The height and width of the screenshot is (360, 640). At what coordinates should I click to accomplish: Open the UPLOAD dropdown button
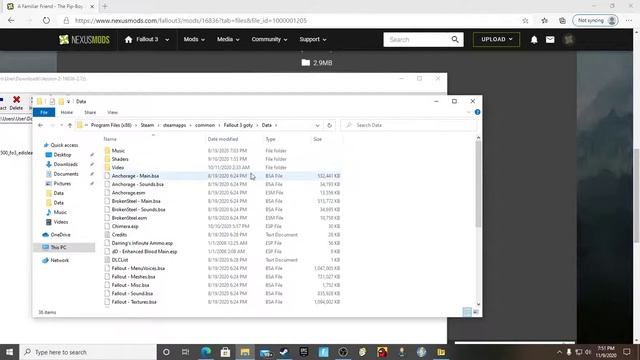tap(496, 40)
